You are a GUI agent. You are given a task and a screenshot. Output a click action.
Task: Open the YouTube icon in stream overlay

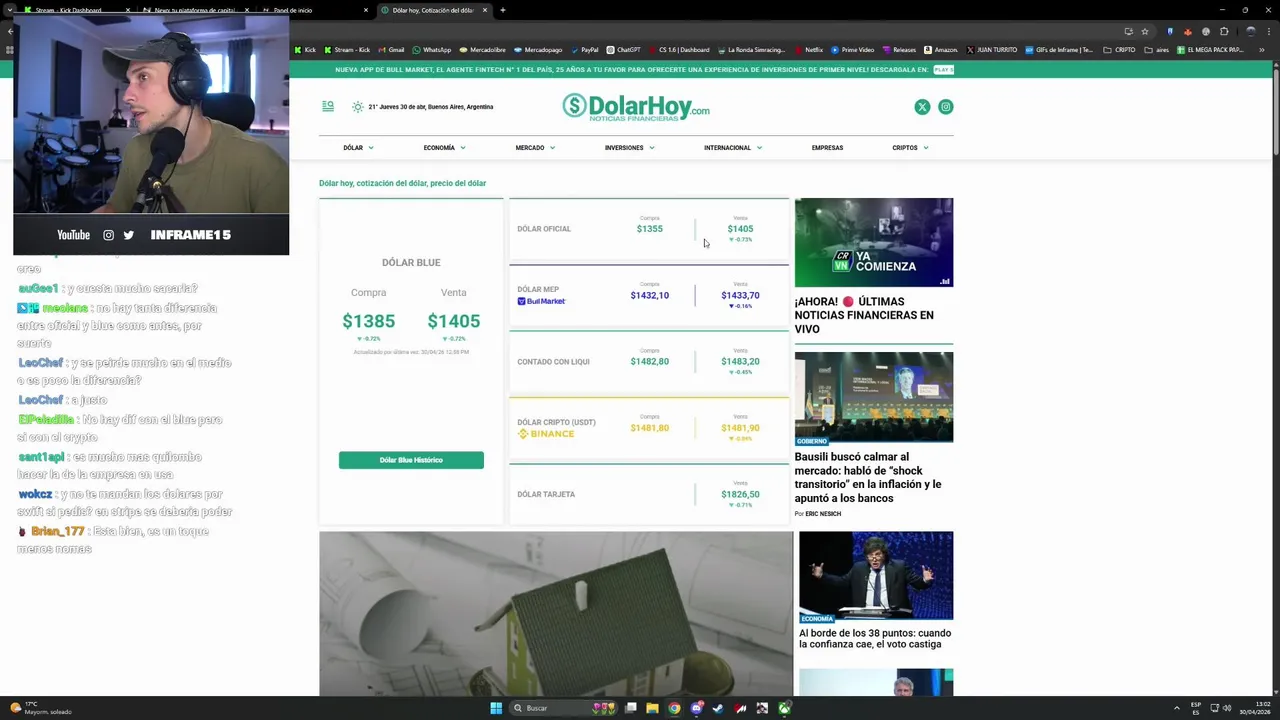(73, 235)
